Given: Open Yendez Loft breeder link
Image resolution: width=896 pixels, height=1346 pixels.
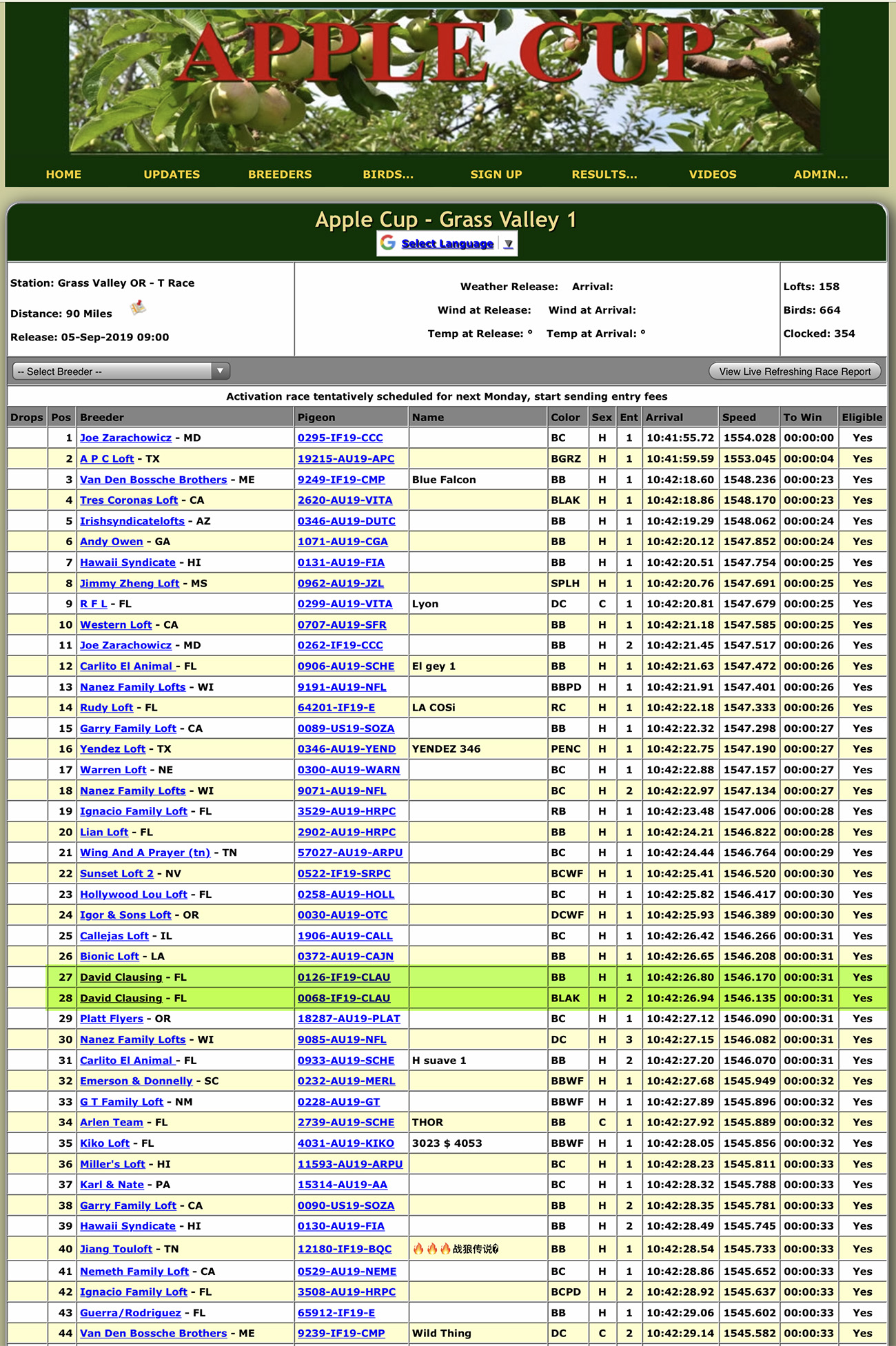Looking at the screenshot, I should coord(112,749).
